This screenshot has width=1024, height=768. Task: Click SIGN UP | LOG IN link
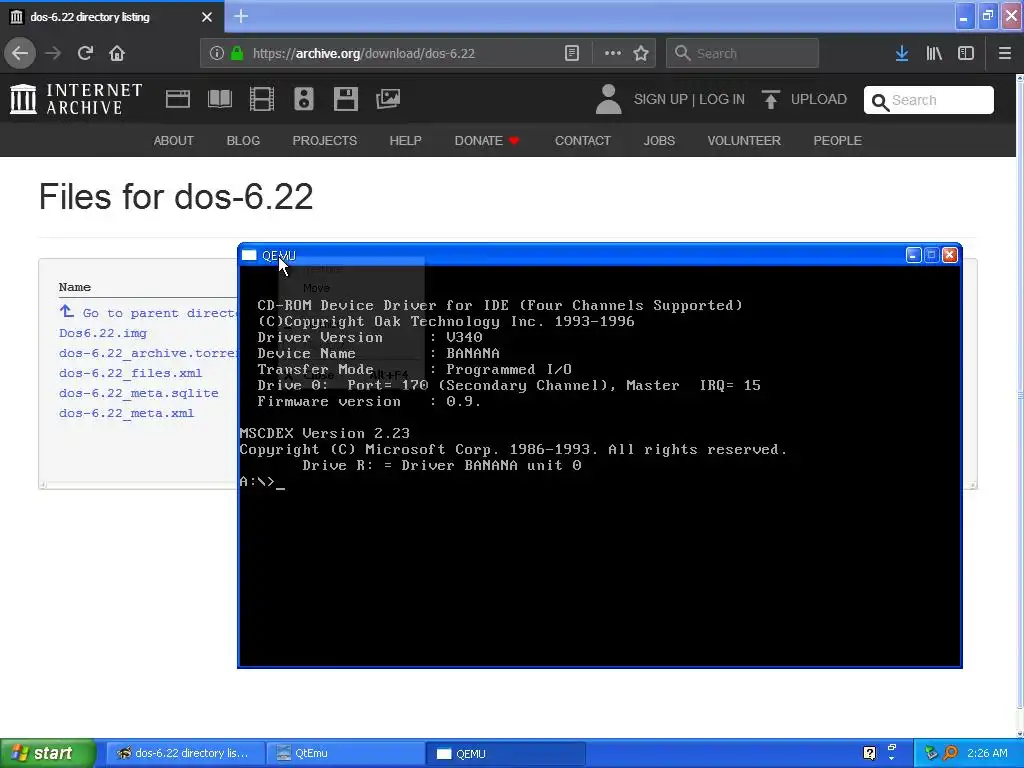(x=689, y=99)
